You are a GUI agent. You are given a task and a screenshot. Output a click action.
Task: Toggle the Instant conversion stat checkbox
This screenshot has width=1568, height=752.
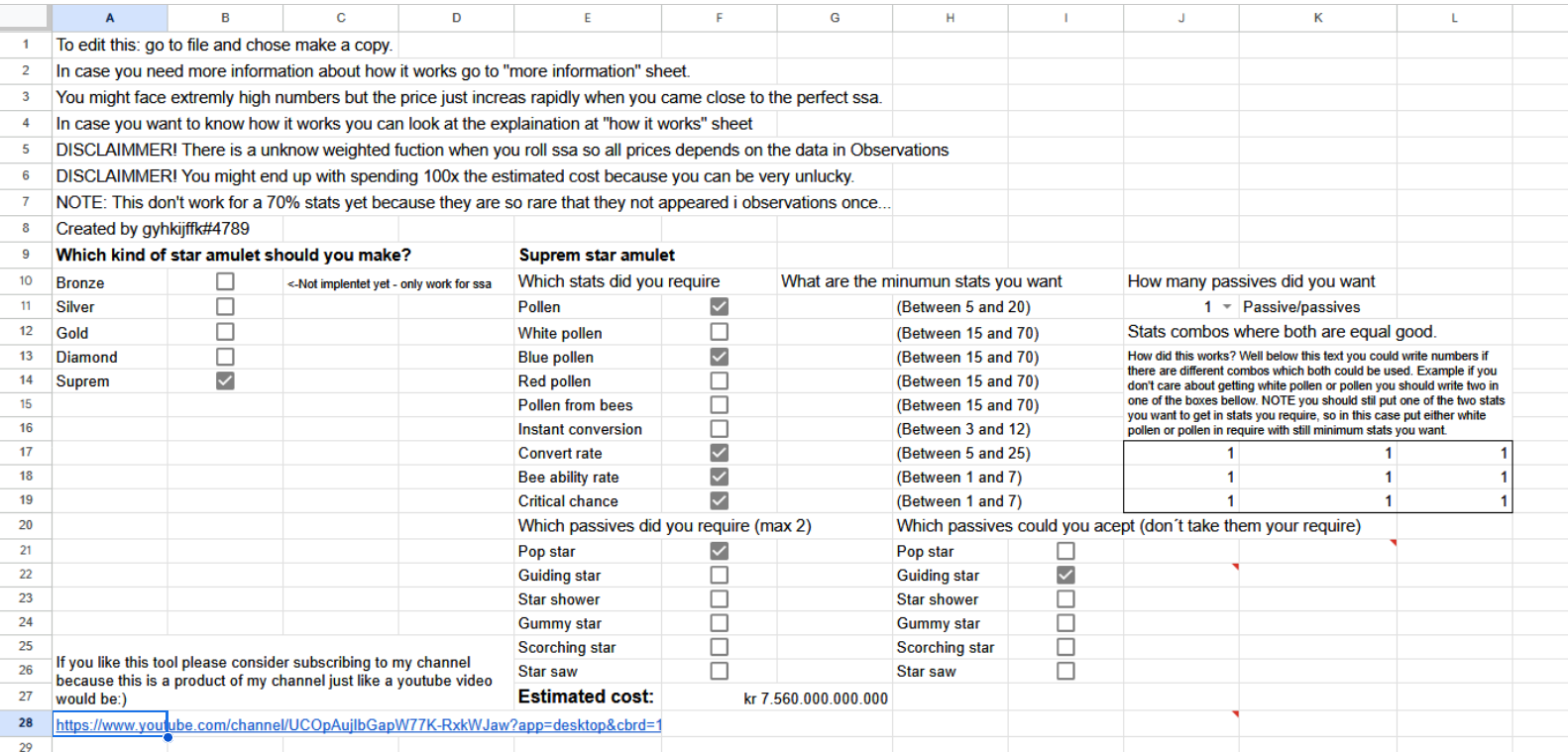719,428
